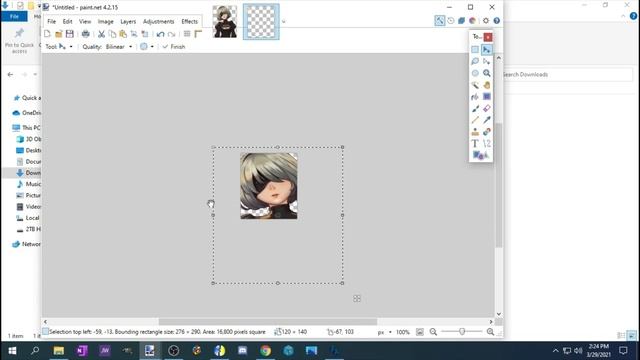This screenshot has height=360, width=640.
Task: Select the Recolor tool
Action: pos(487,132)
